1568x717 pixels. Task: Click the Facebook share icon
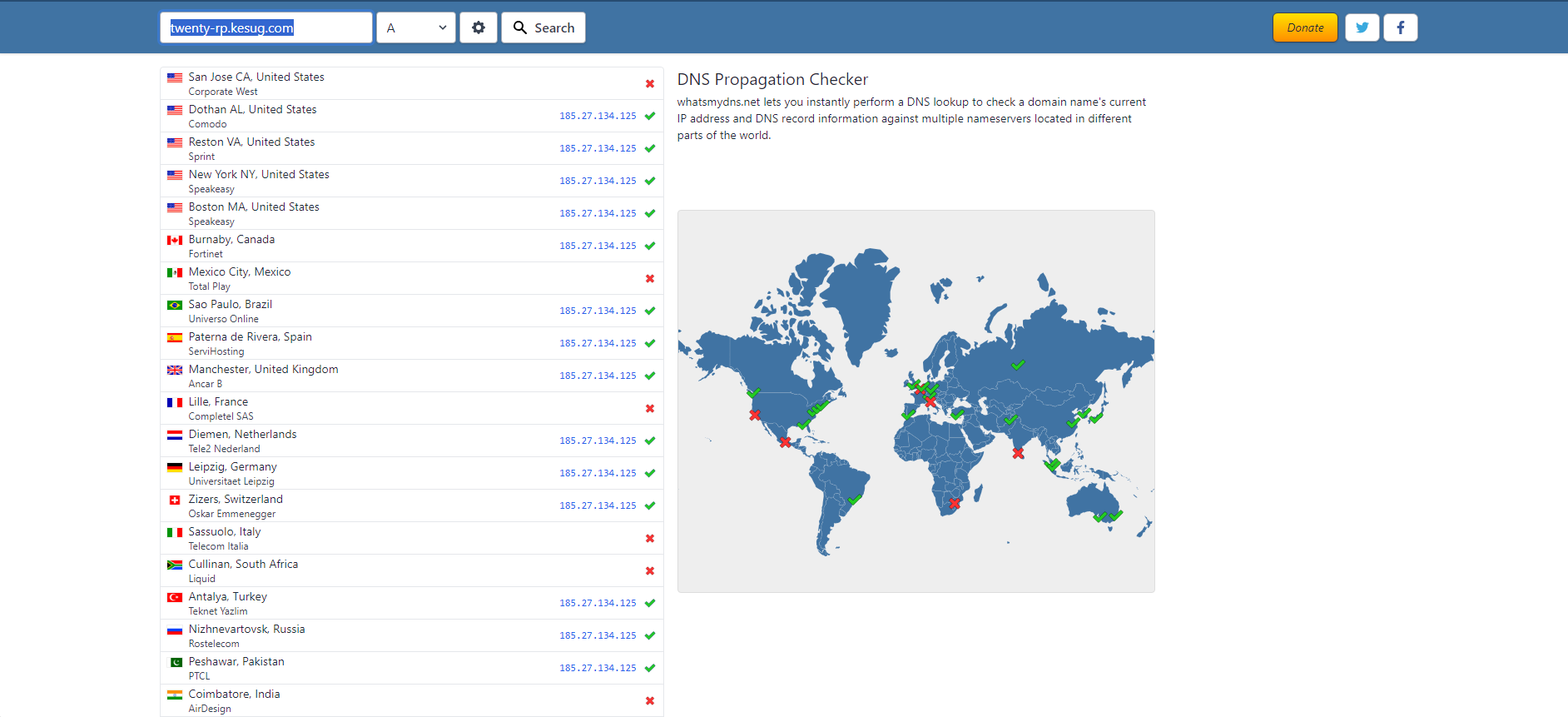click(x=1400, y=27)
